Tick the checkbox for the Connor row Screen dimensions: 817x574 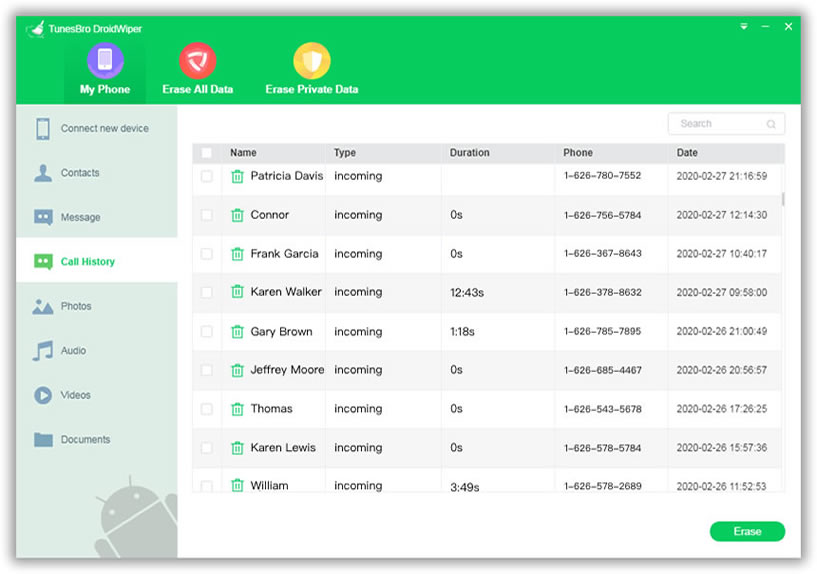[x=207, y=215]
